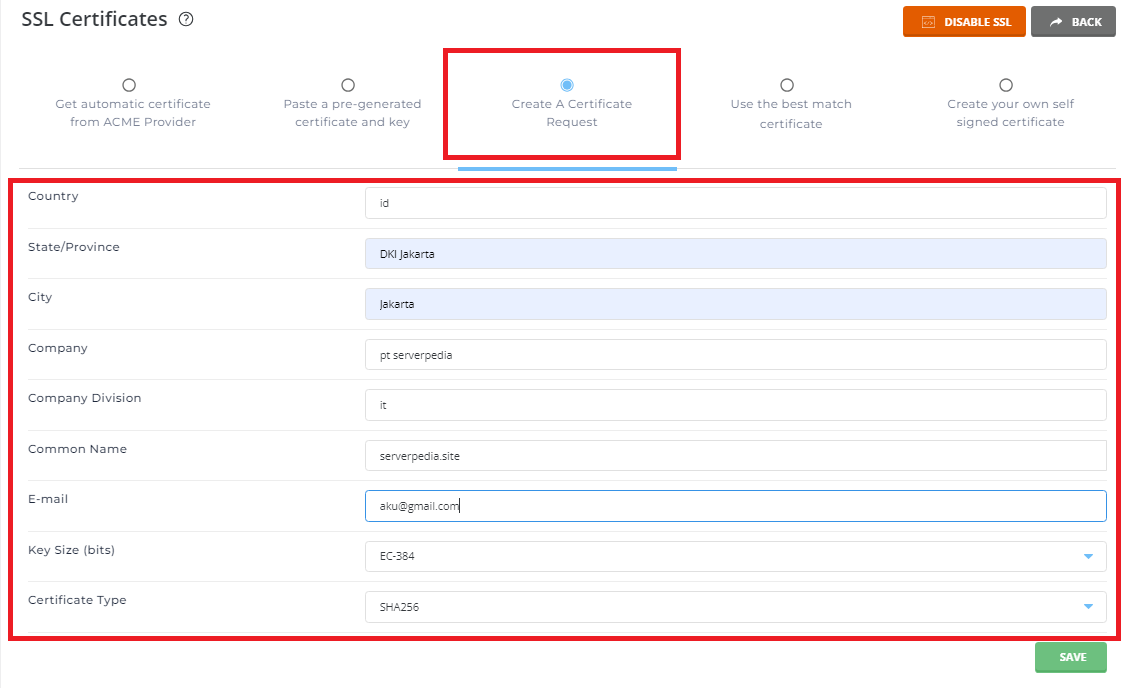Save the certificate request
The image size is (1130, 688).
[1071, 657]
